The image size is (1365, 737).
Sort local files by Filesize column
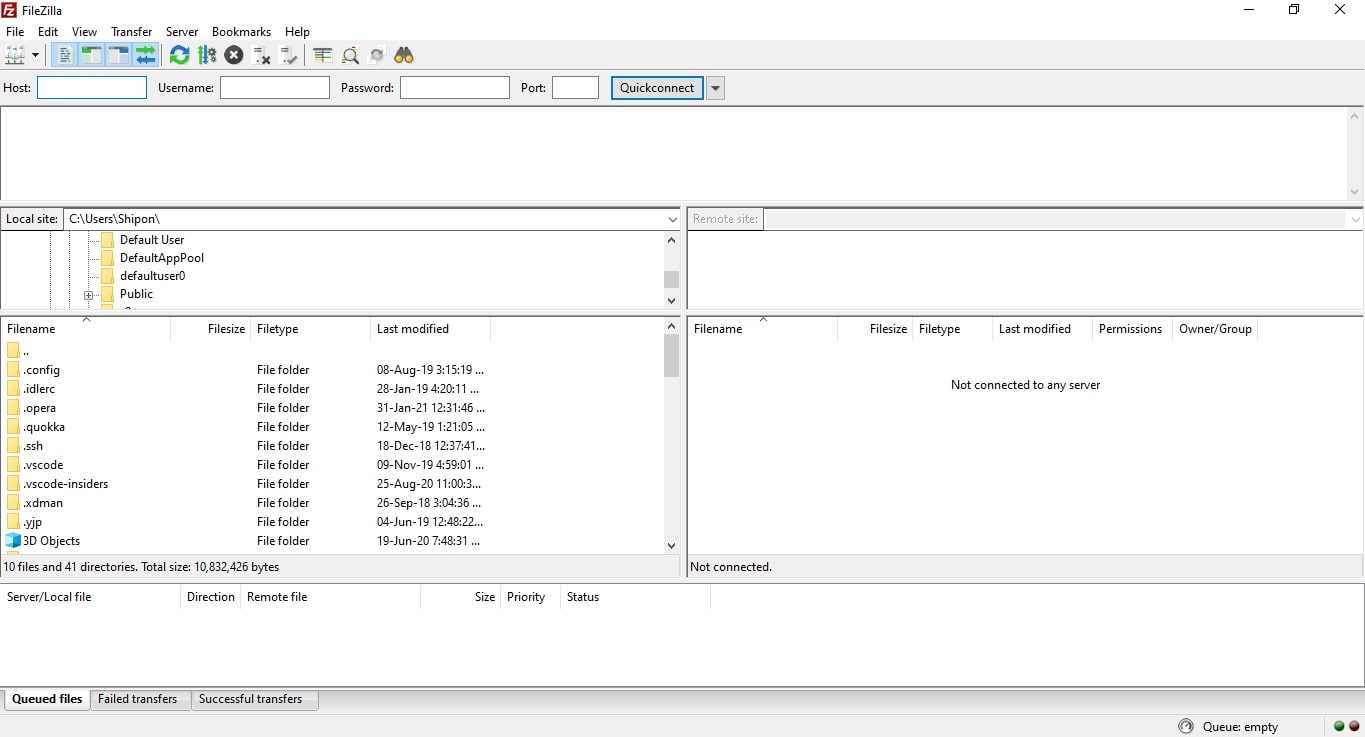click(x=211, y=329)
